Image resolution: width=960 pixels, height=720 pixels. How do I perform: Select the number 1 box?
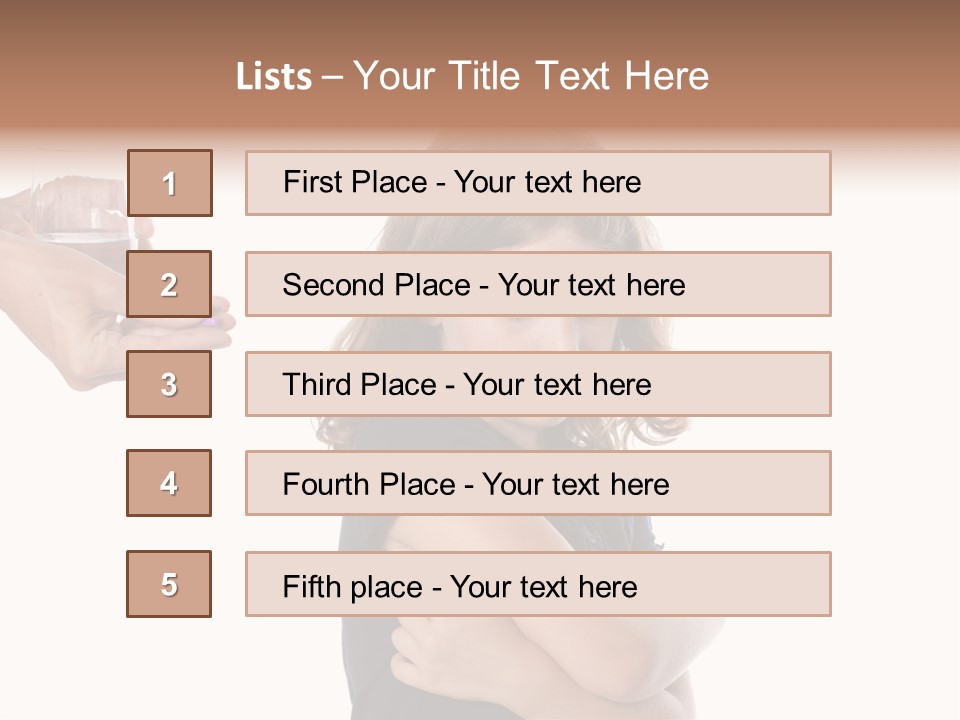point(170,183)
